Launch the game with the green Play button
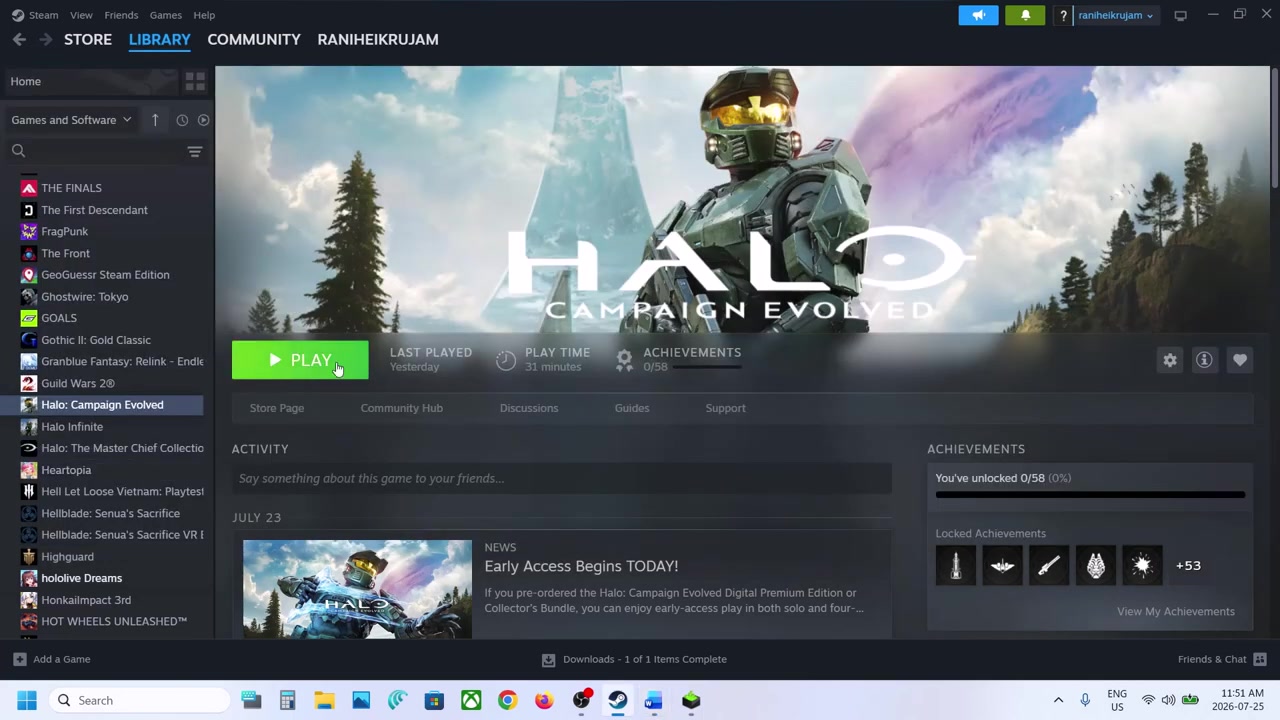This screenshot has width=1280, height=720. 300,360
